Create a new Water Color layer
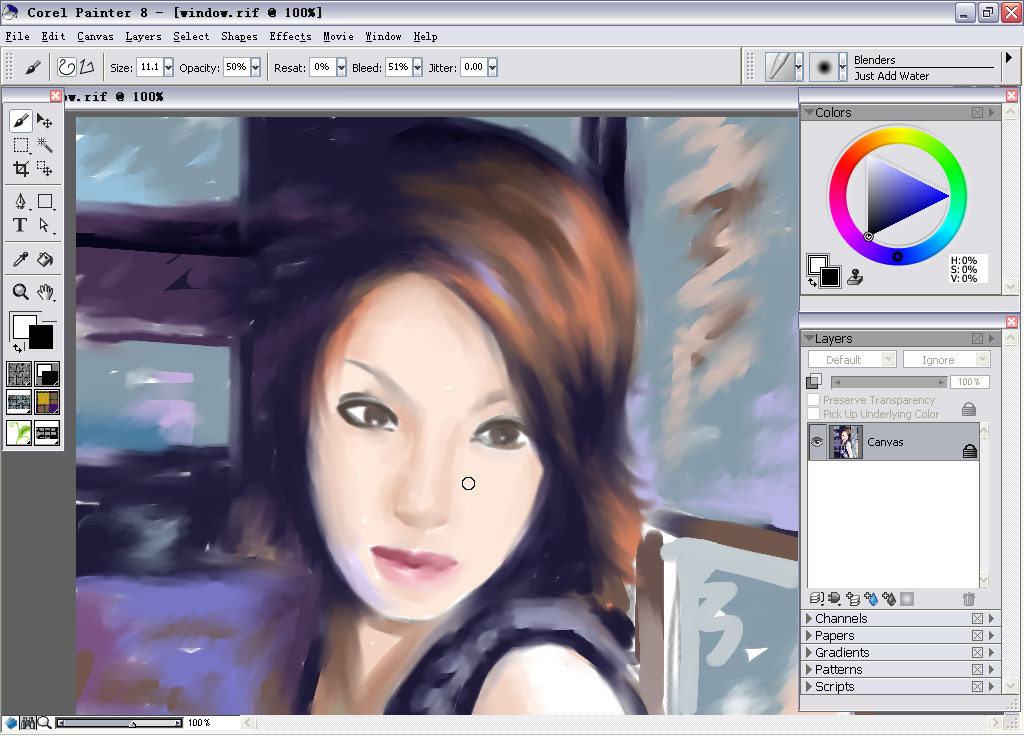Viewport: 1024px width, 736px height. tap(871, 598)
